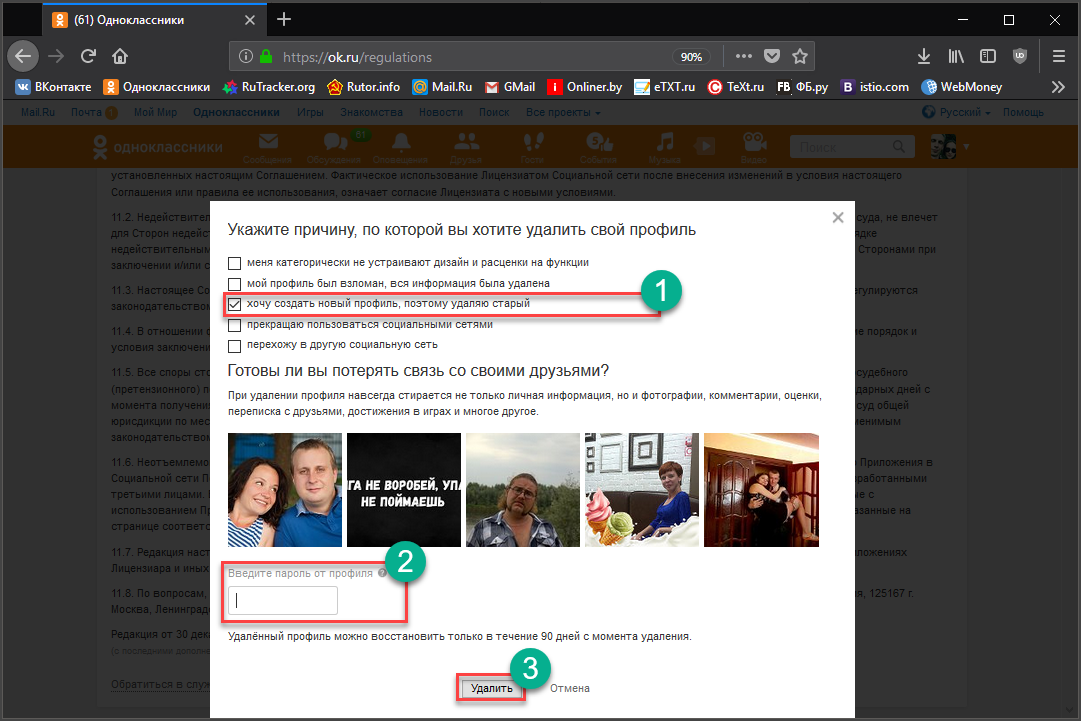This screenshot has height=721, width=1081.
Task: Close the delete profile dialog
Action: (838, 217)
